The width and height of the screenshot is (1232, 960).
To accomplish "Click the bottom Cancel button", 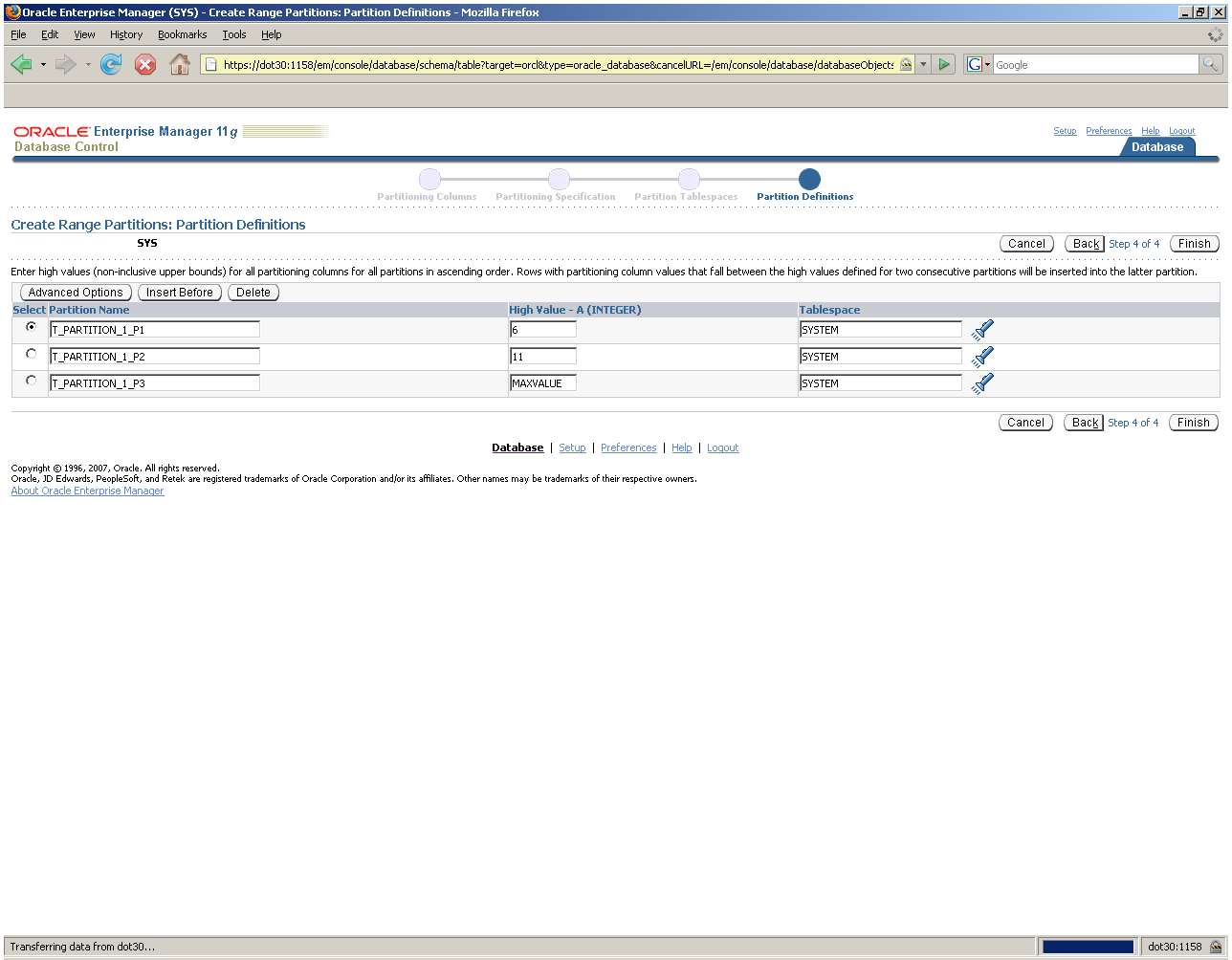I will point(1026,423).
